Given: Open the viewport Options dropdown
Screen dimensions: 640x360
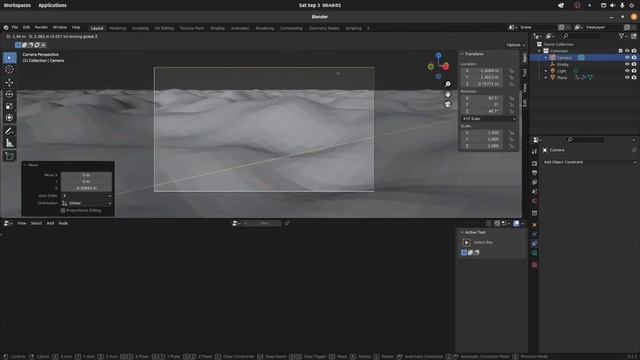Looking at the screenshot, I should click(x=516, y=45).
